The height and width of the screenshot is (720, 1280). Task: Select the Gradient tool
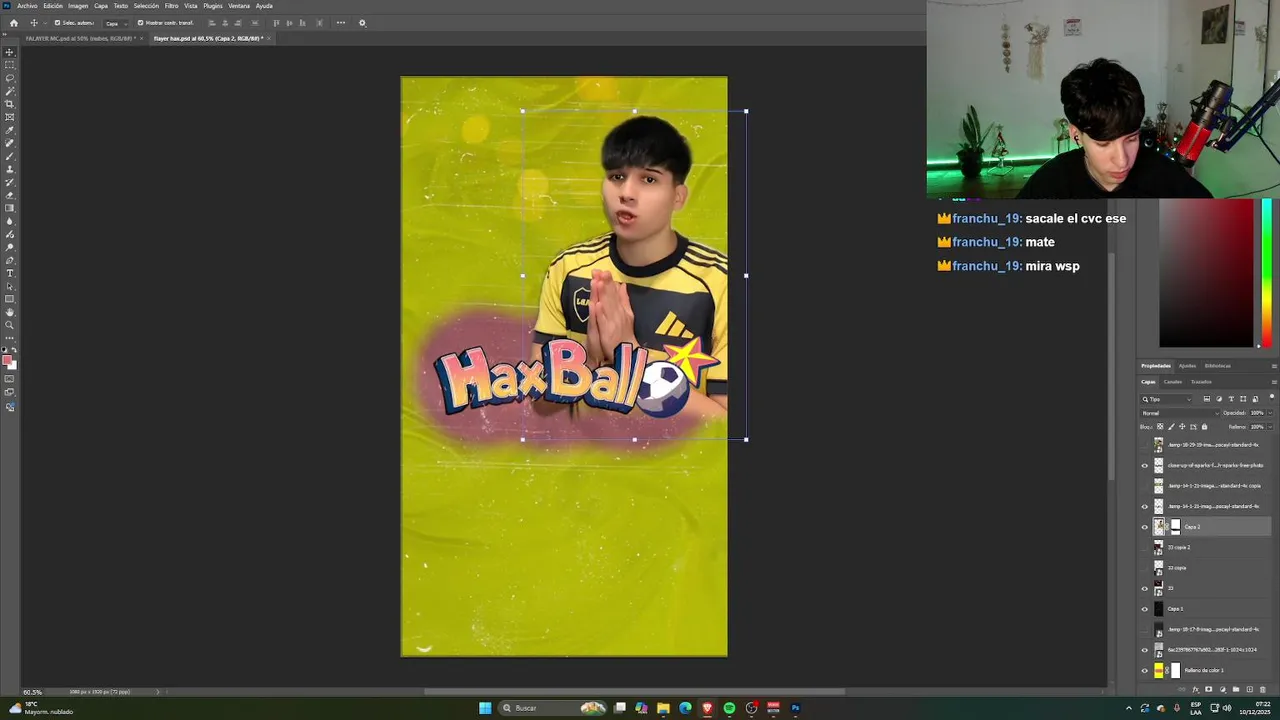tap(10, 208)
